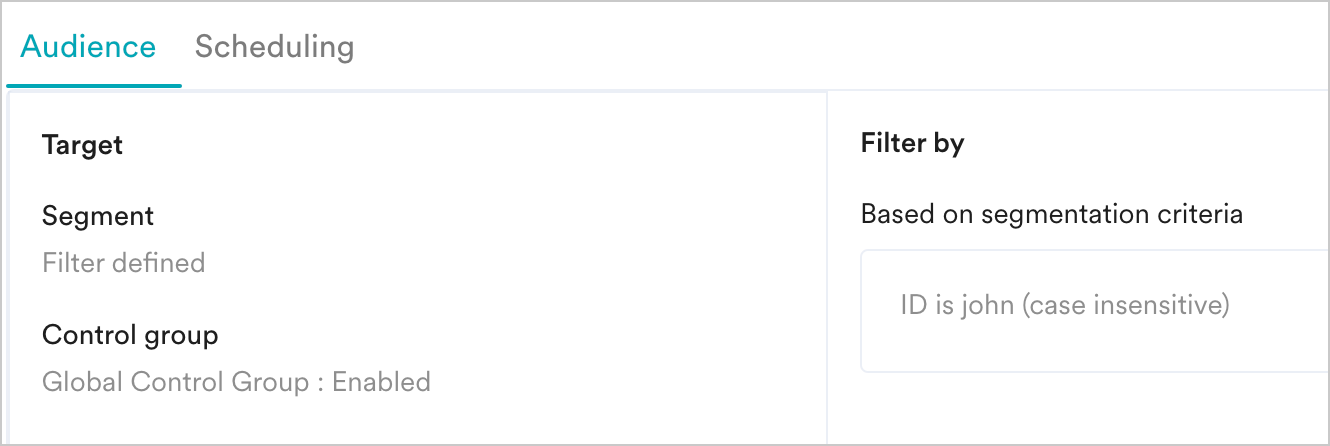The height and width of the screenshot is (446, 1330).
Task: Click the Control group label
Action: click(x=130, y=335)
